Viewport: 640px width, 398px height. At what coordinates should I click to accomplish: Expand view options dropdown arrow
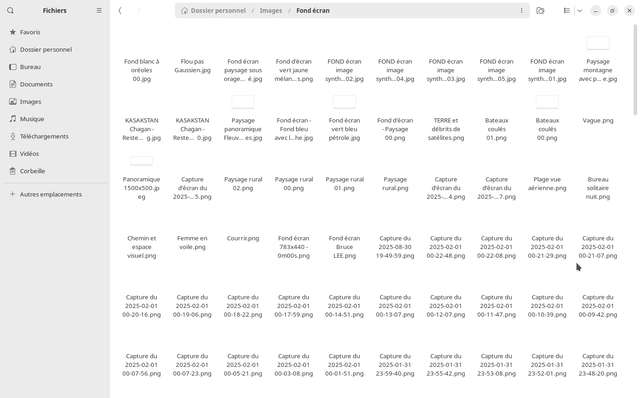[x=580, y=11]
